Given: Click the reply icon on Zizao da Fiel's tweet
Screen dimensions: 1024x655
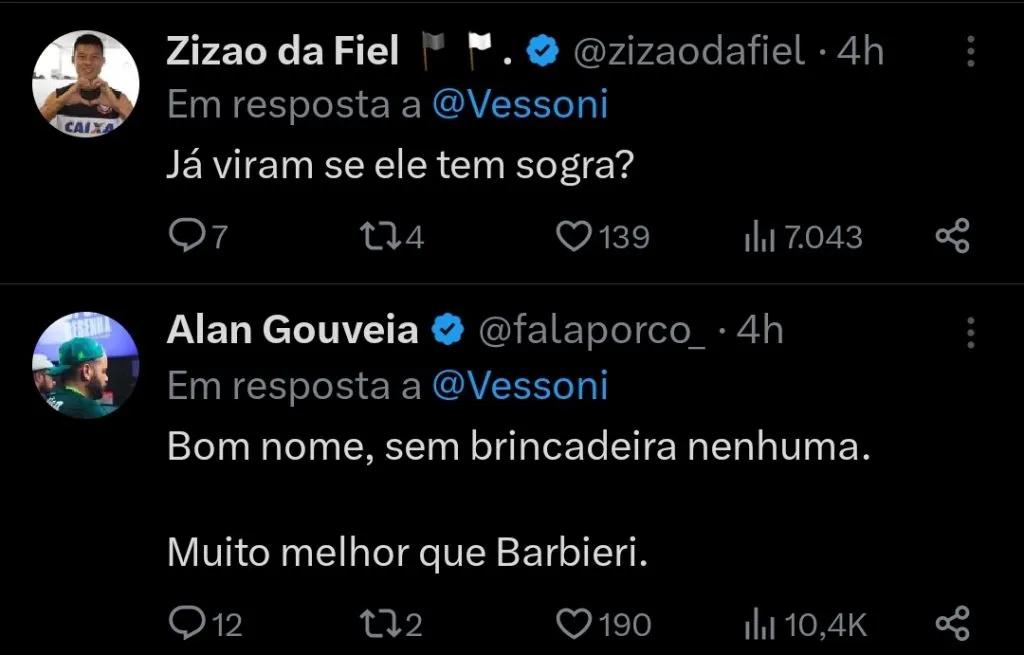Looking at the screenshot, I should tap(190, 236).
